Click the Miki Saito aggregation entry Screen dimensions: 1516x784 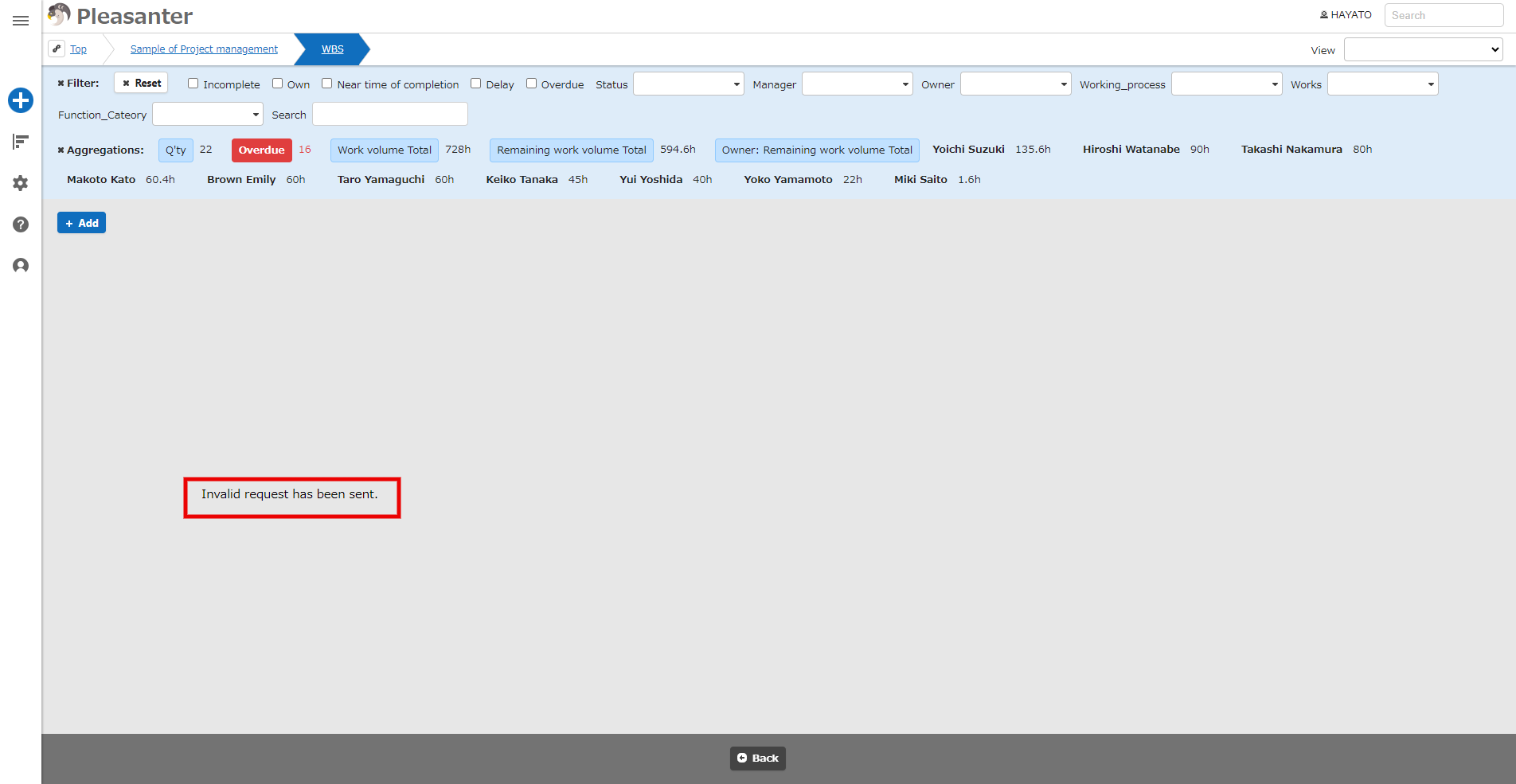pyautogui.click(x=937, y=179)
